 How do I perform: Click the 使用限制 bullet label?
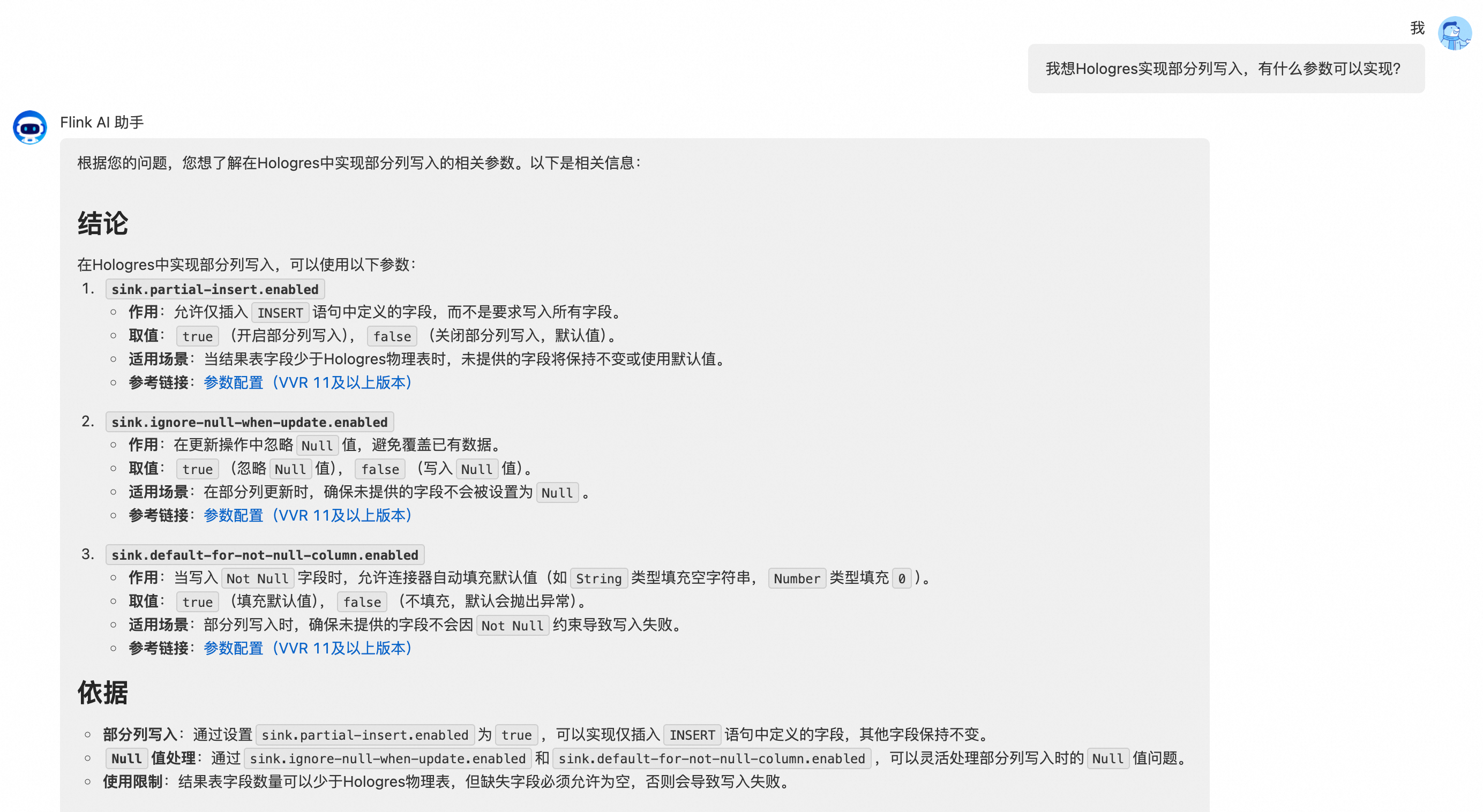(132, 782)
